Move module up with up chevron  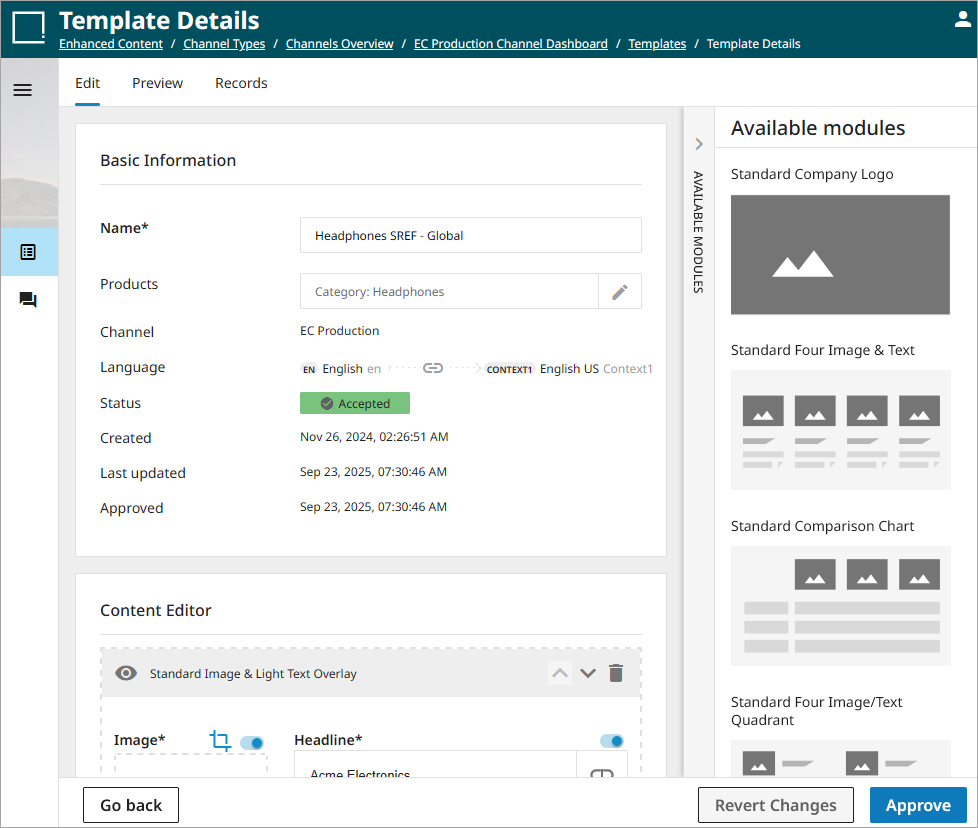pyautogui.click(x=560, y=673)
